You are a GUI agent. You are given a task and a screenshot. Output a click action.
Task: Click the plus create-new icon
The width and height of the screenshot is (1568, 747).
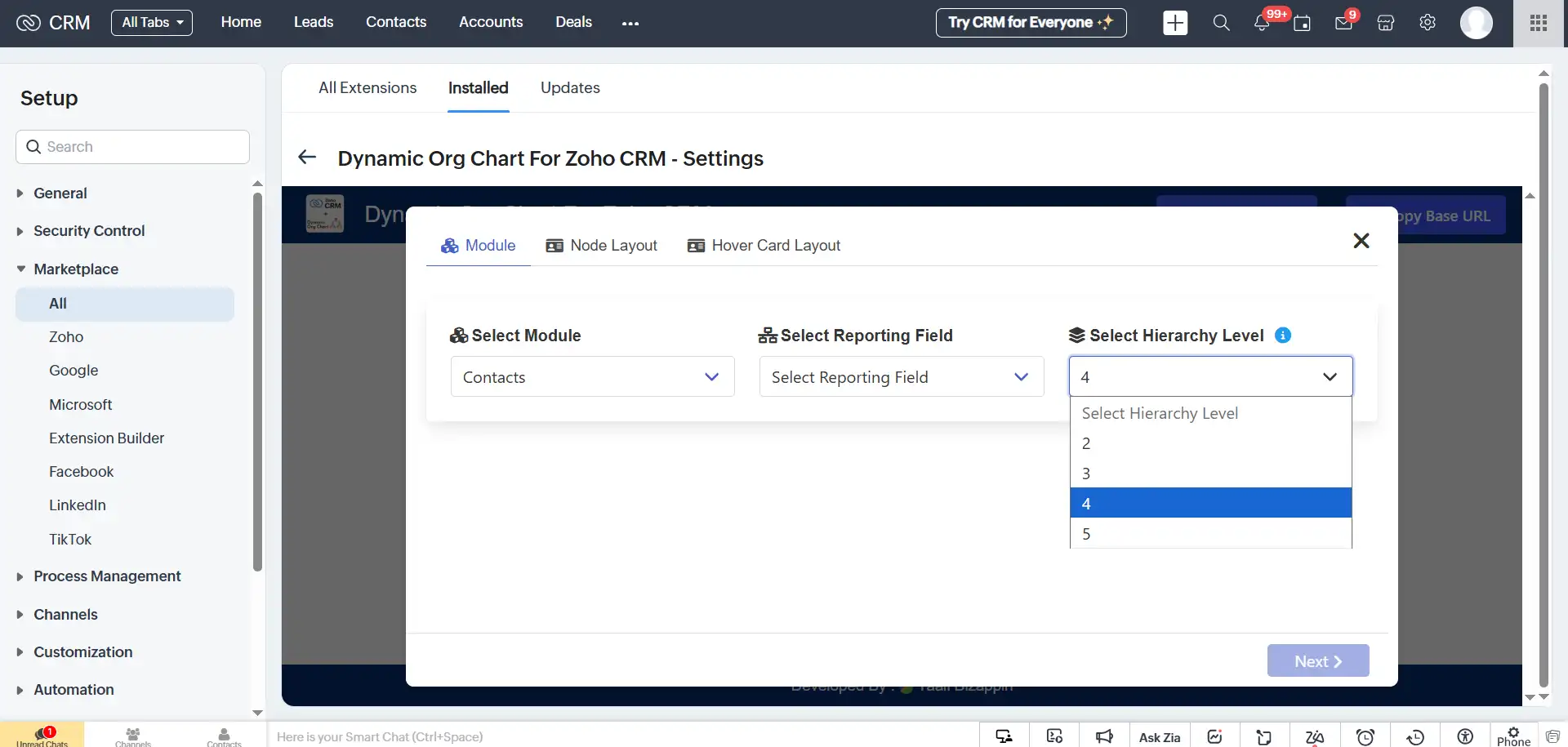coord(1175,23)
